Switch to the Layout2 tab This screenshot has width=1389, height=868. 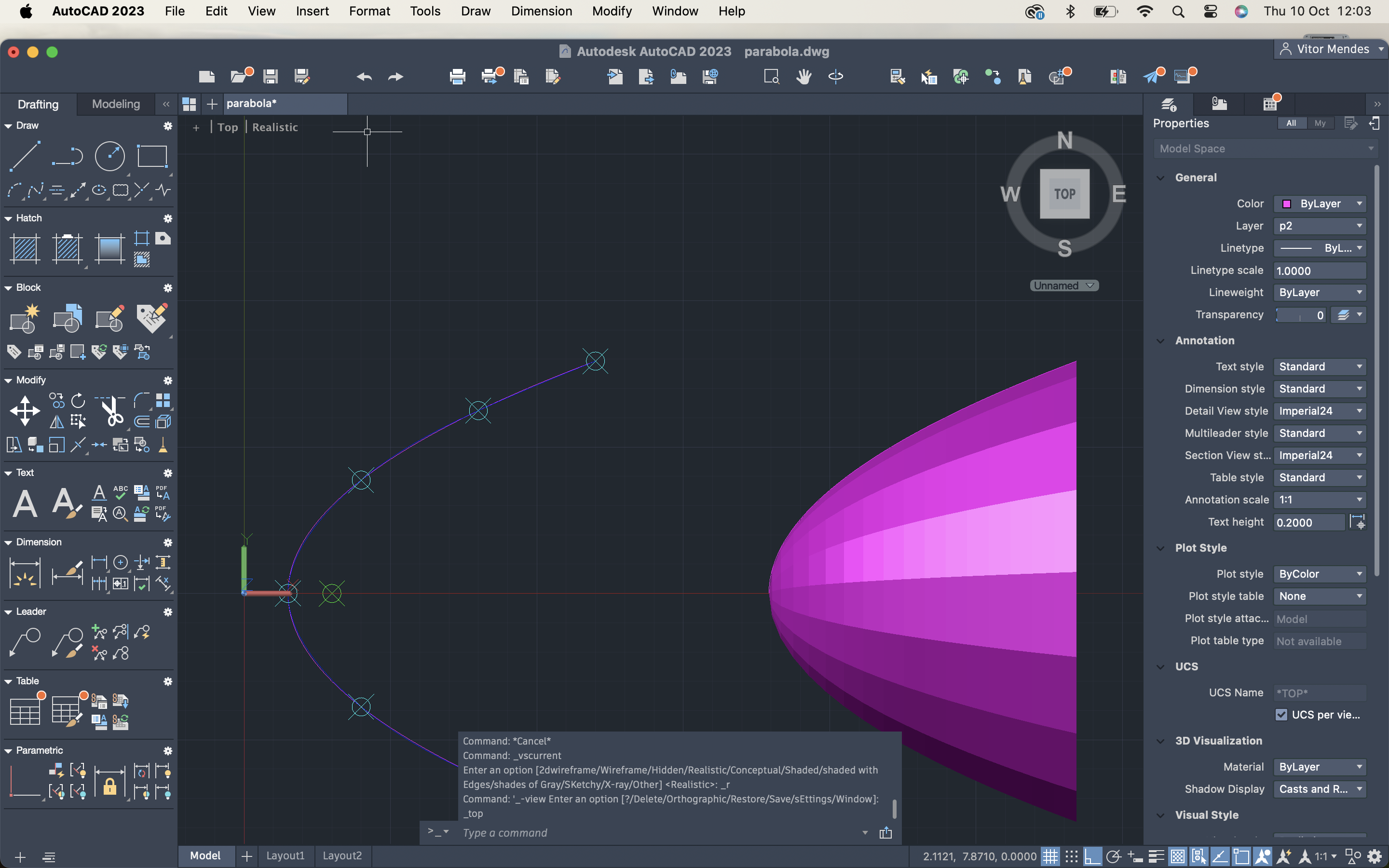(342, 855)
